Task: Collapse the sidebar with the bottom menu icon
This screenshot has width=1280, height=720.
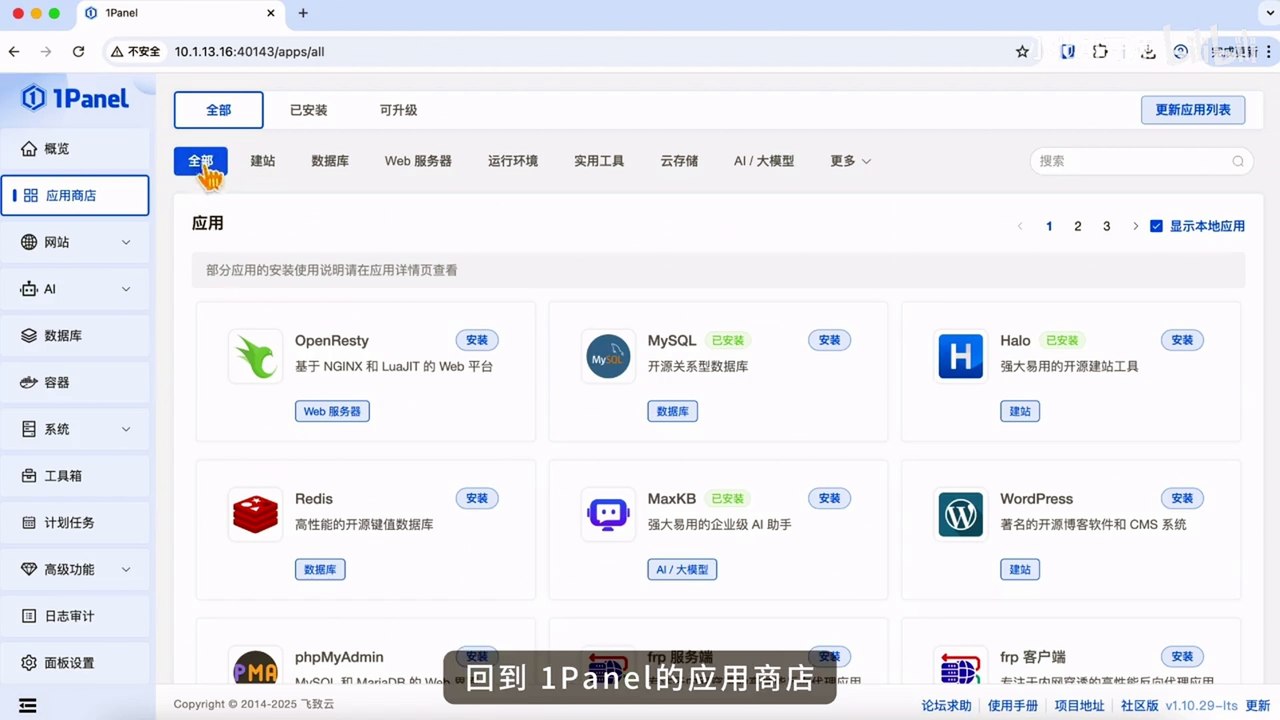Action: click(x=28, y=705)
